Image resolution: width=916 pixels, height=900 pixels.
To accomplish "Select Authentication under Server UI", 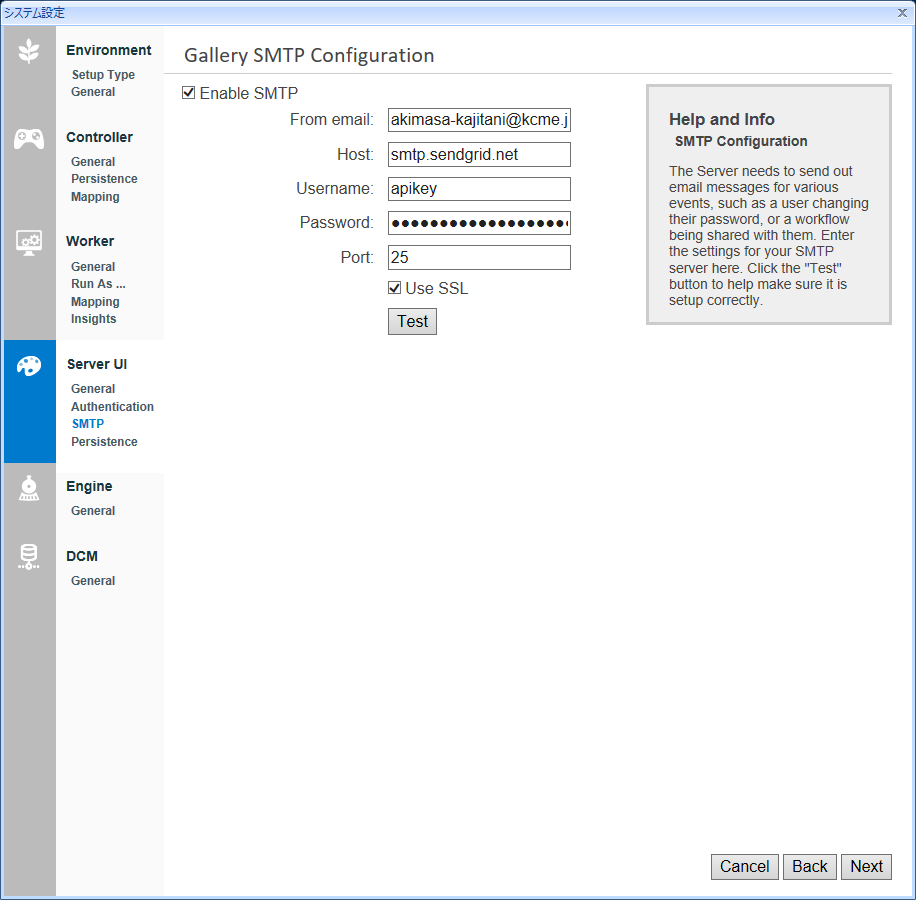I will point(112,407).
